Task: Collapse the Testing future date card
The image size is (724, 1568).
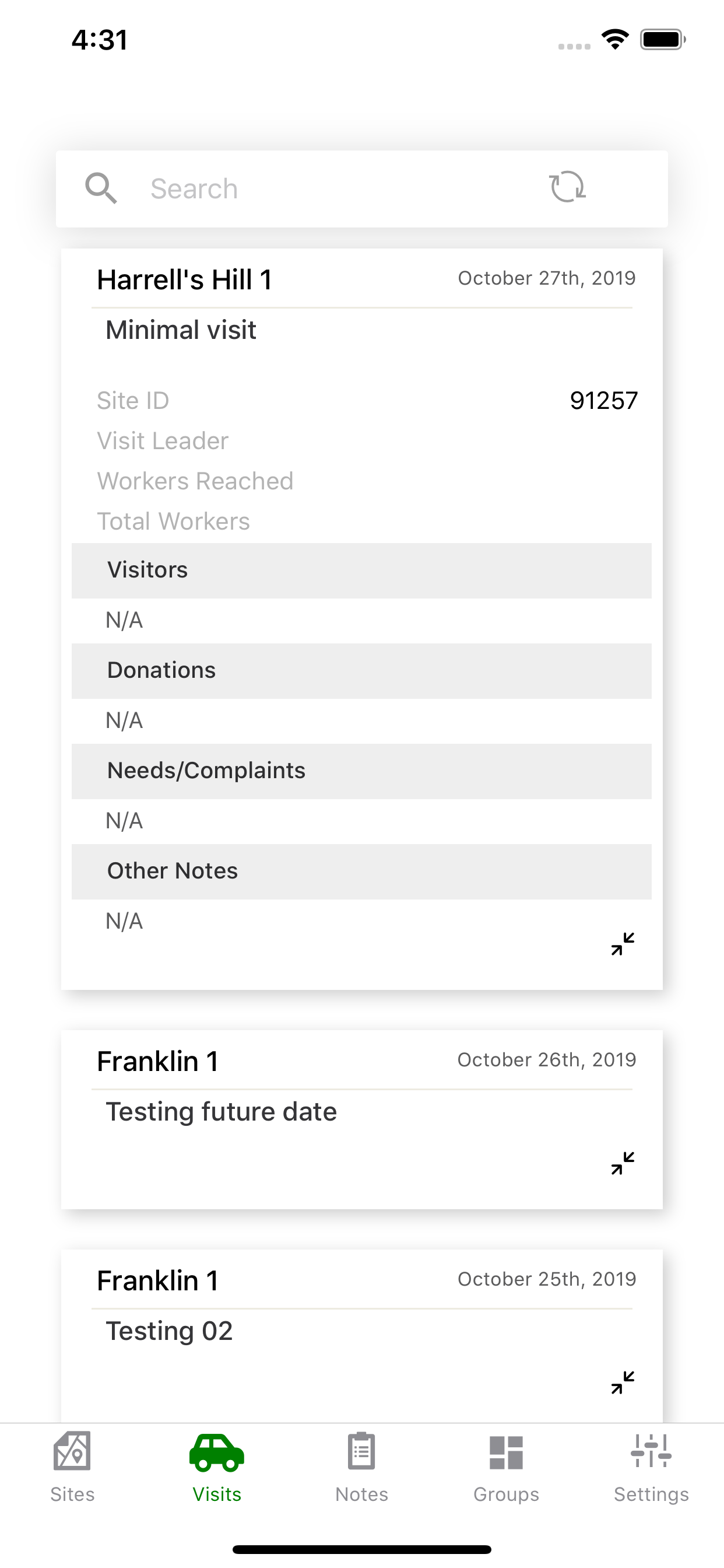Action: coord(623,1163)
